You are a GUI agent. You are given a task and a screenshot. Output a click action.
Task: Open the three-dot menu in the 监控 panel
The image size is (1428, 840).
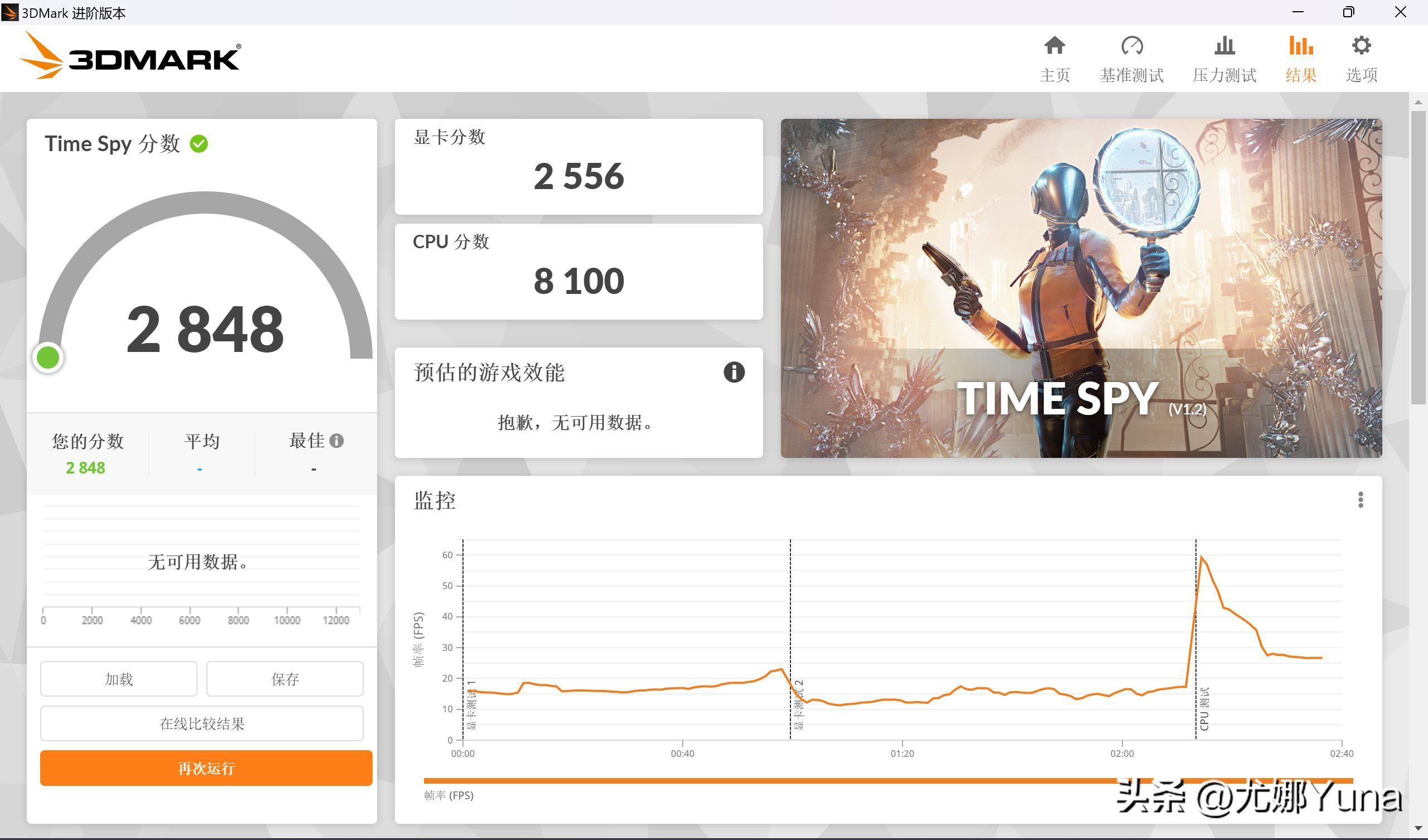1361,500
